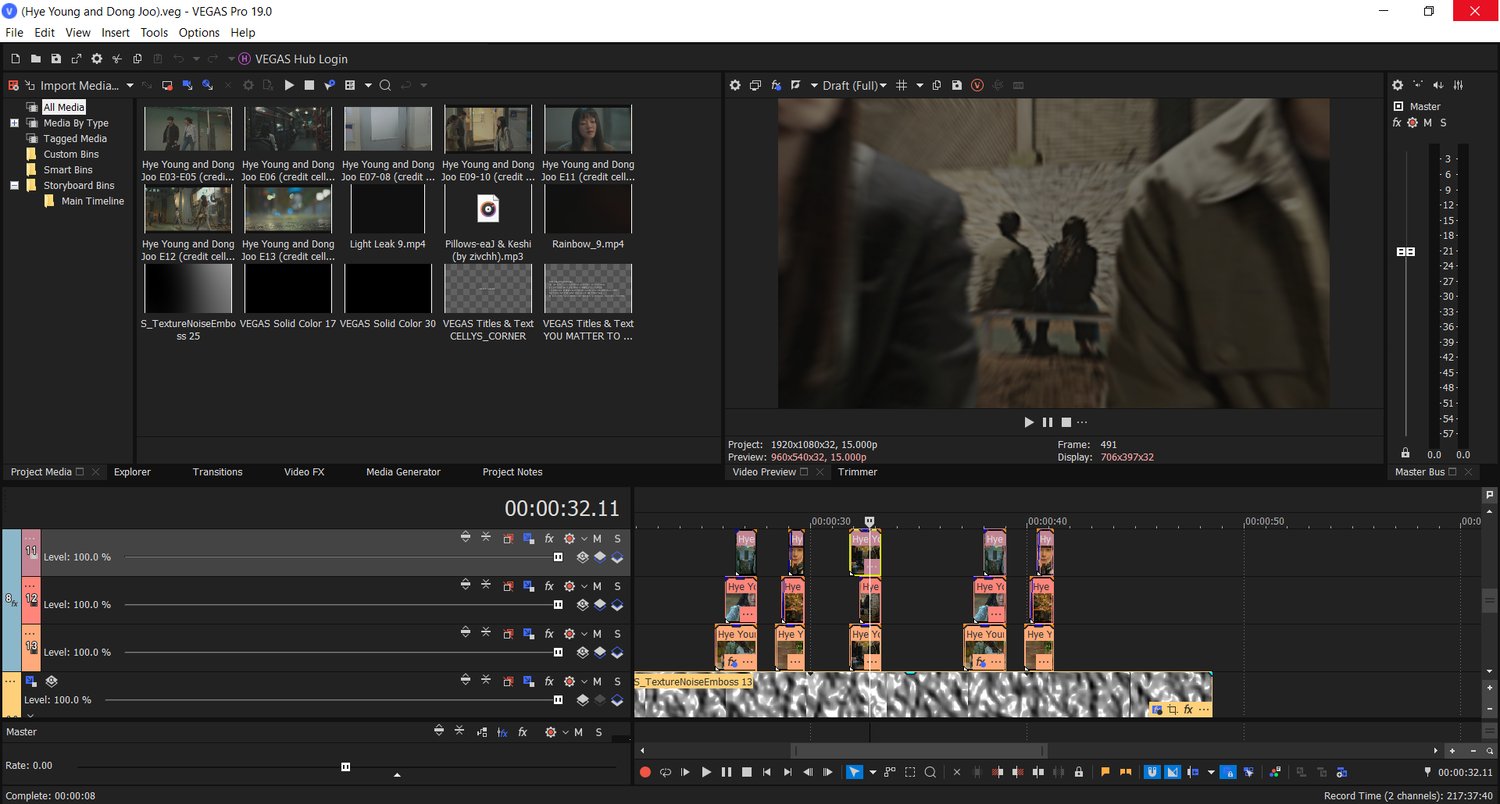Image resolution: width=1500 pixels, height=804 pixels.
Task: Open project Properties gear in main toolbar
Action: (97, 59)
